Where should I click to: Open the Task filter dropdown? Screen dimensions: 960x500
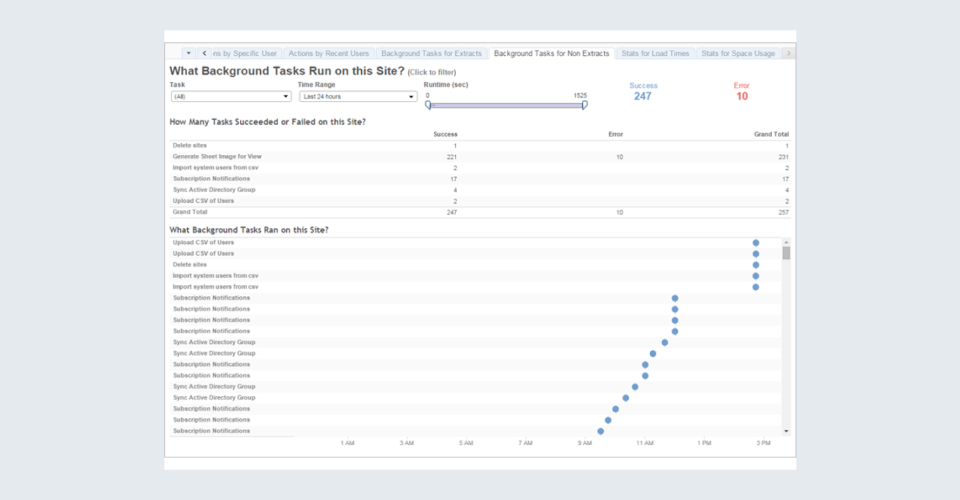[230, 97]
